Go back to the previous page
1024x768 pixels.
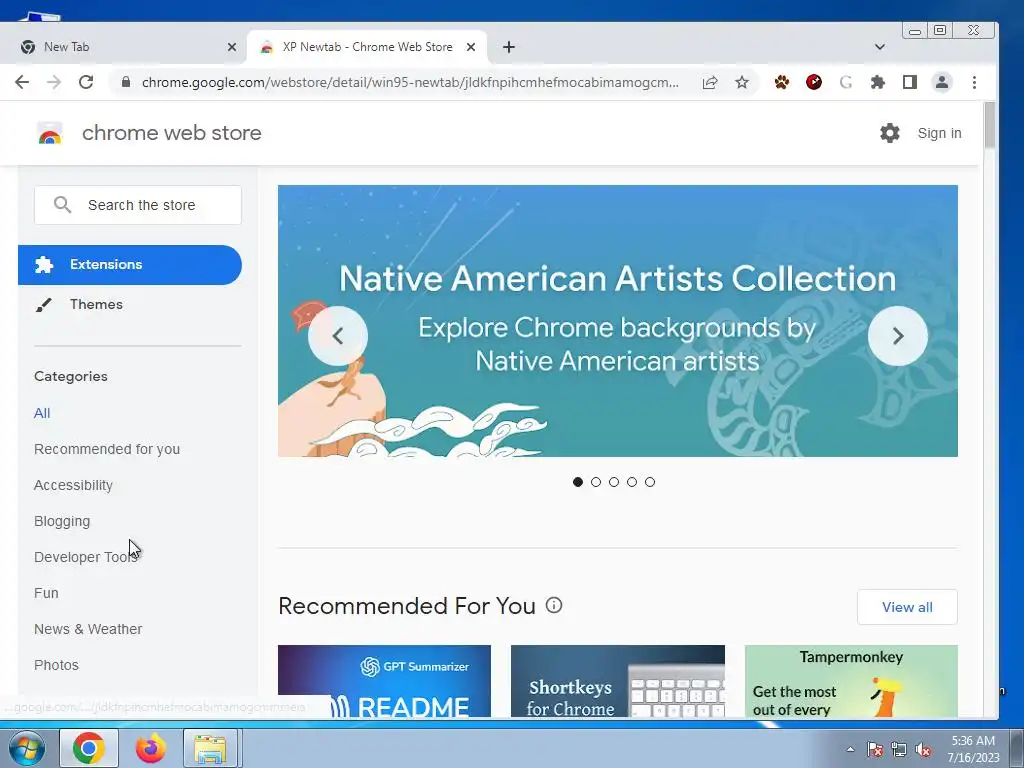pos(22,82)
